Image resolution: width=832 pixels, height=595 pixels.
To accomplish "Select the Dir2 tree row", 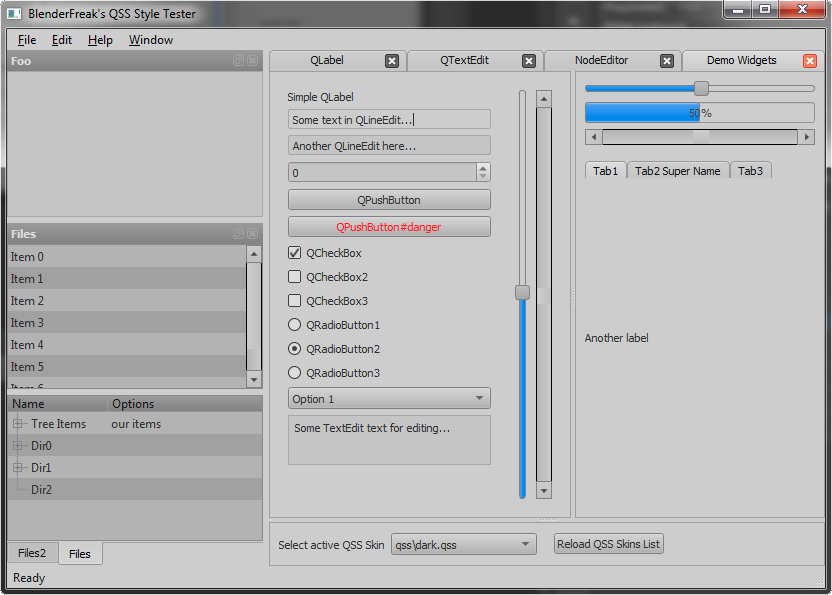I will click(135, 489).
